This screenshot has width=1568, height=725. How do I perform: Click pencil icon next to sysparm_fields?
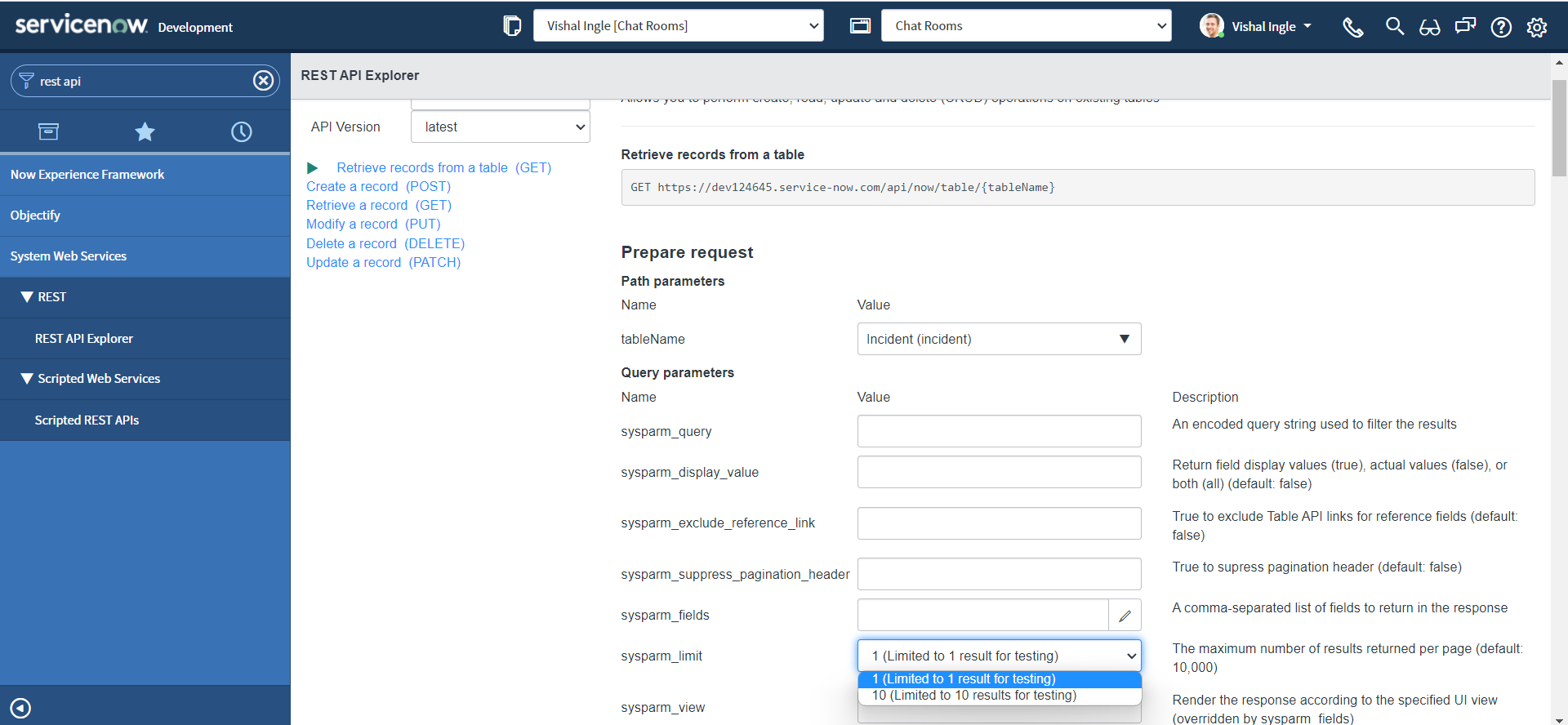tap(1125, 616)
